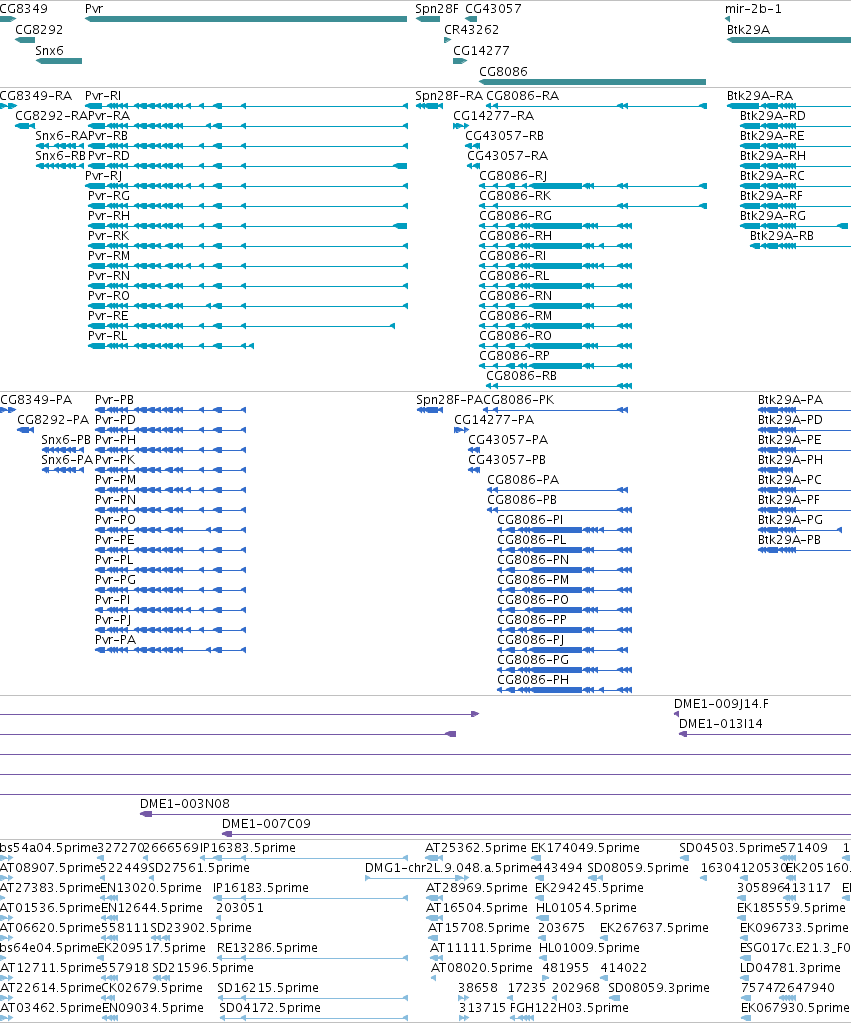Click the Snx6-RB transcript label
Image resolution: width=851 pixels, height=1023 pixels.
[61, 156]
